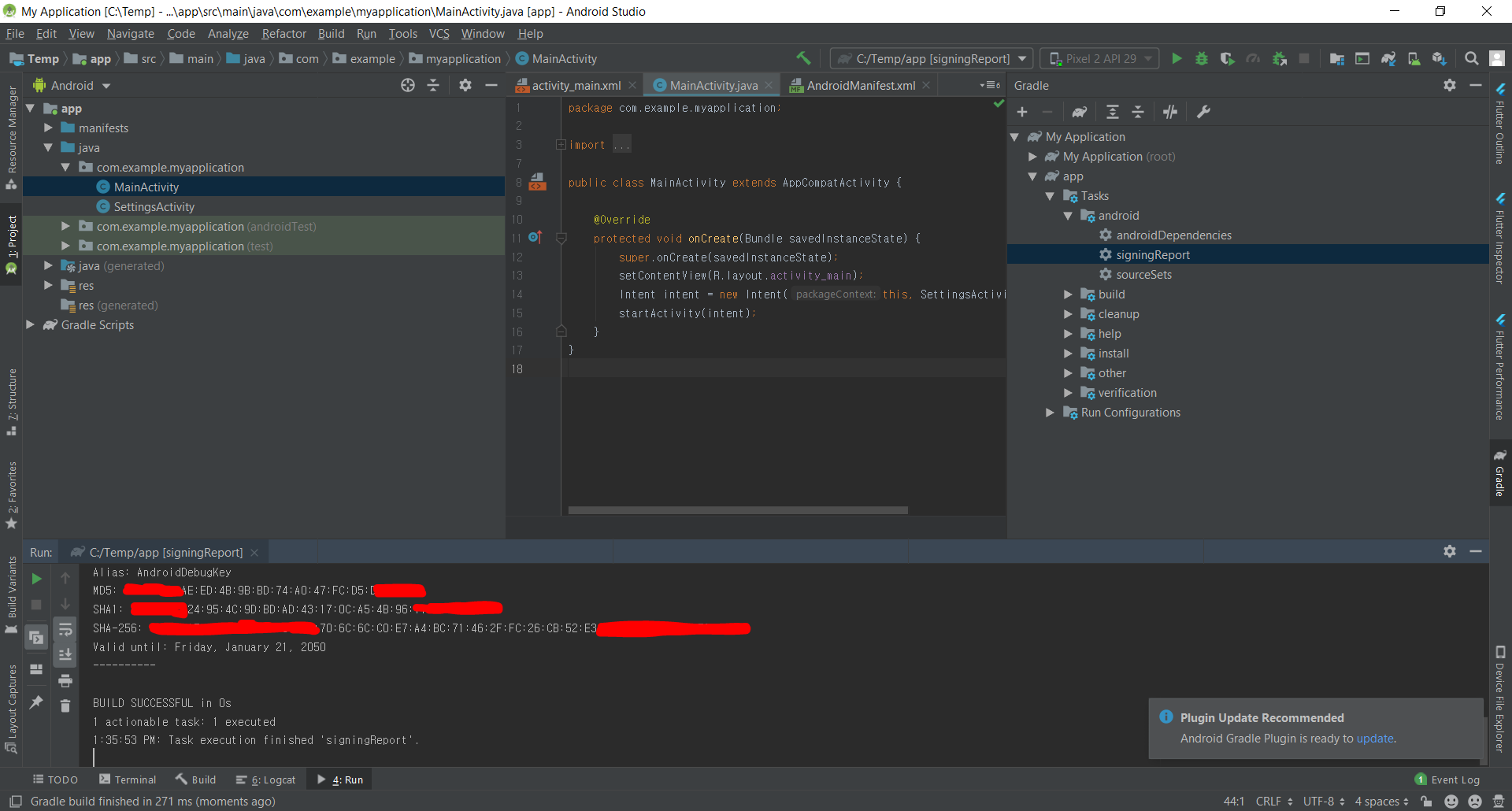1512x811 pixels.
Task: Run the signingReport configuration from the toolbar
Action: [1177, 58]
